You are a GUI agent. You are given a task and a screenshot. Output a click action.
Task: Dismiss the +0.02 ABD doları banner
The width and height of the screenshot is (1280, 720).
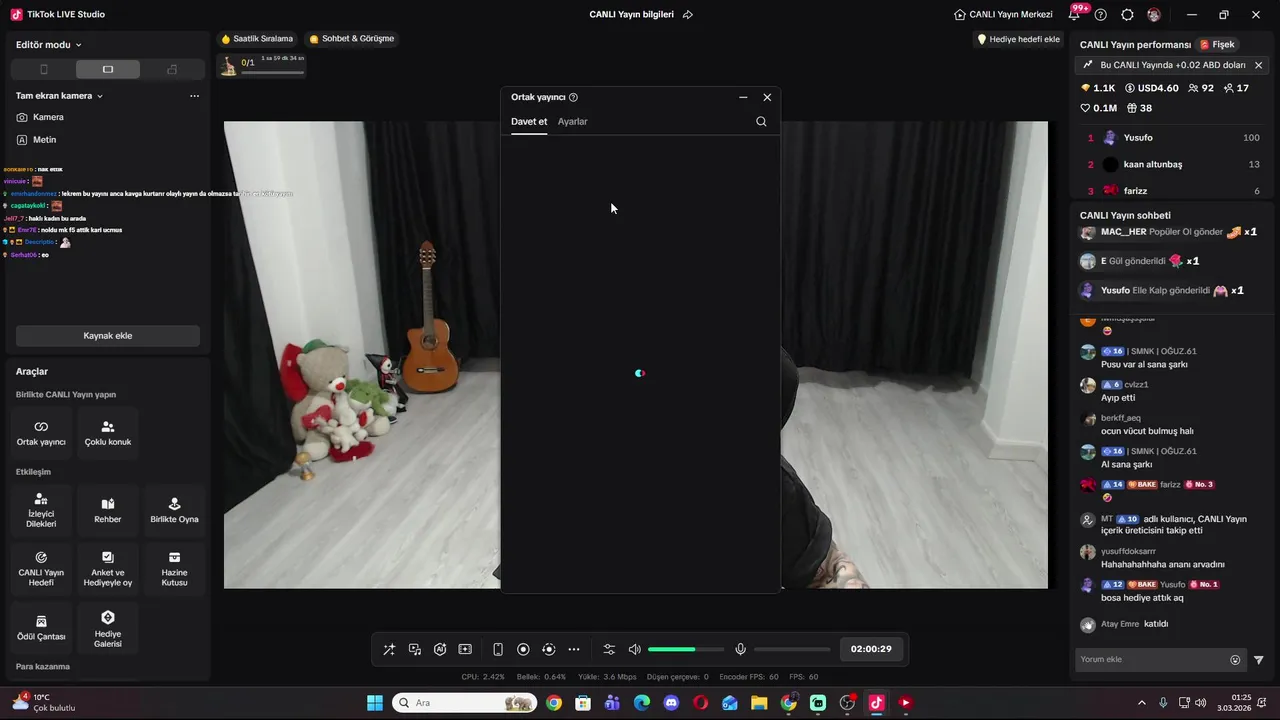click(1259, 65)
